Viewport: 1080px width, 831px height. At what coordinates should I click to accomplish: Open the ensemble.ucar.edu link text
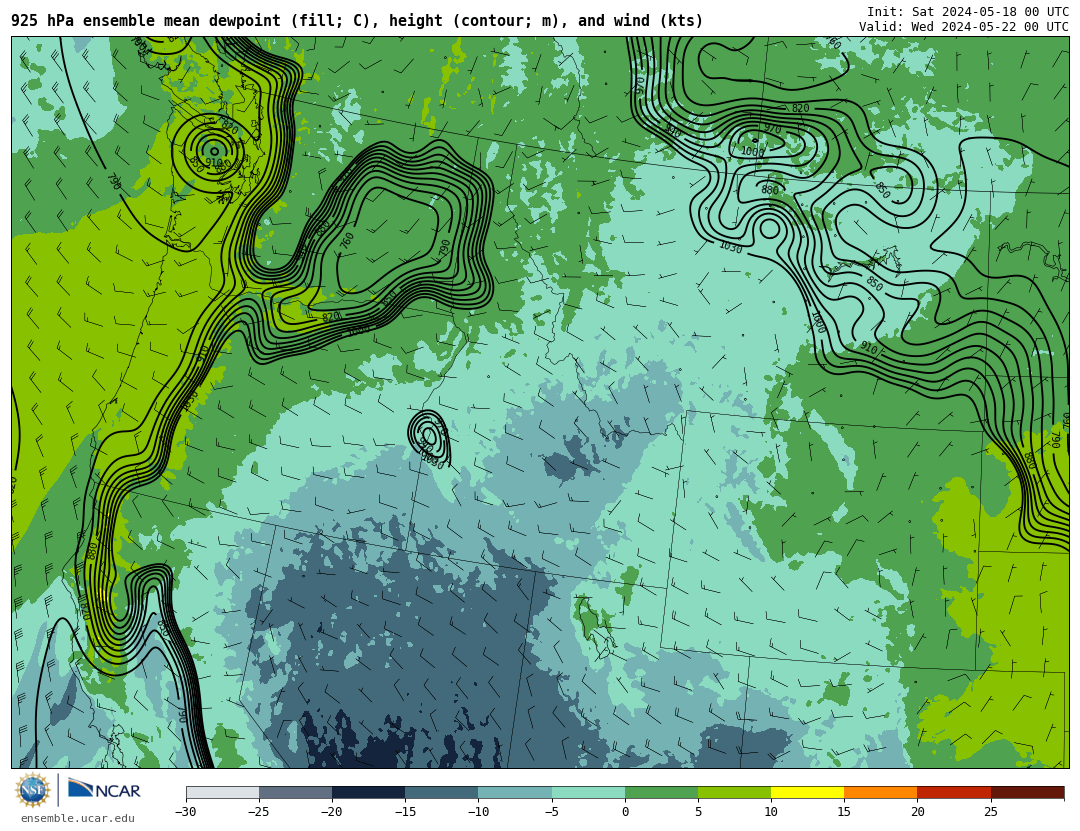[78, 818]
